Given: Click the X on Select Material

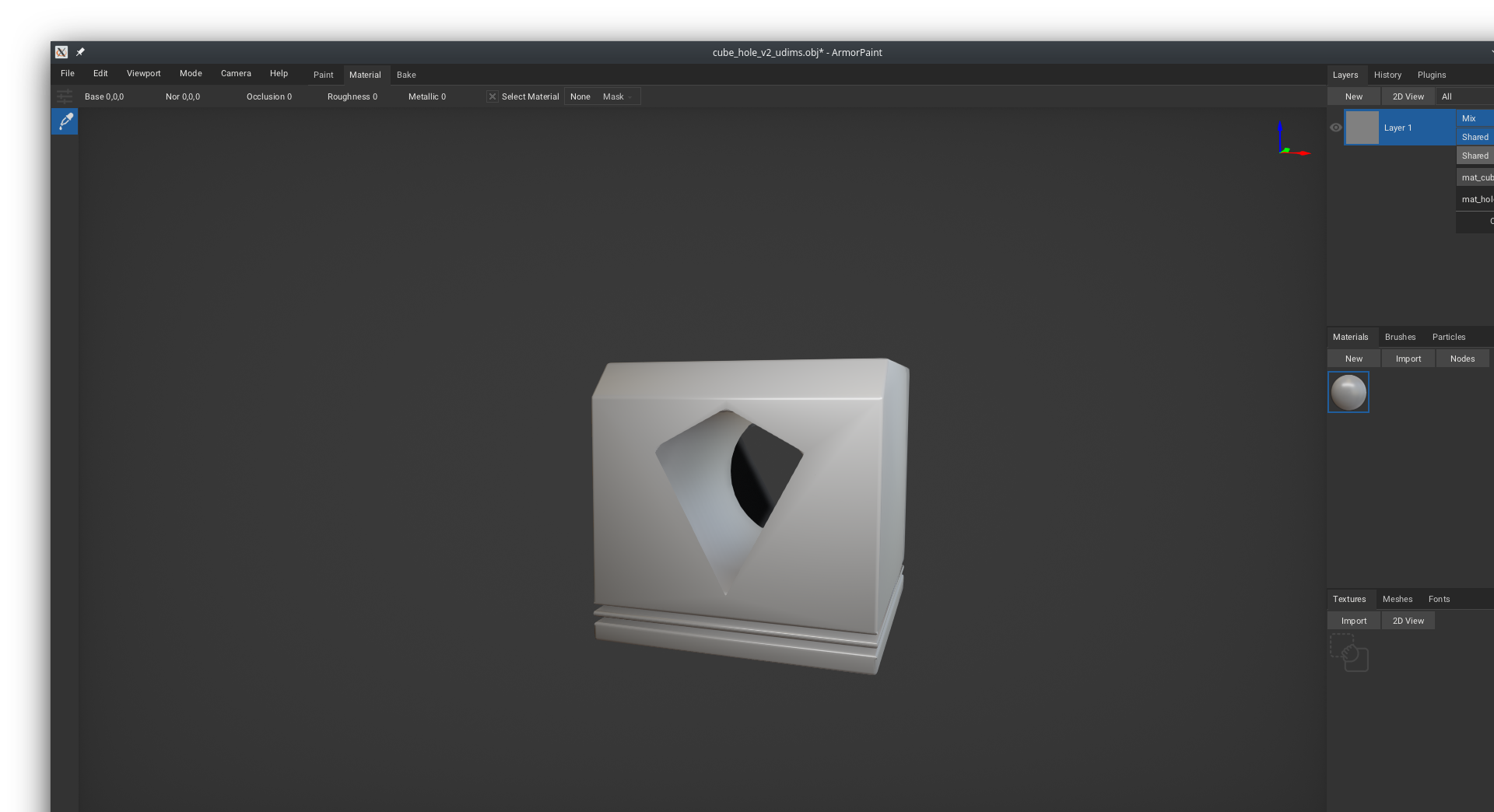Looking at the screenshot, I should (492, 96).
